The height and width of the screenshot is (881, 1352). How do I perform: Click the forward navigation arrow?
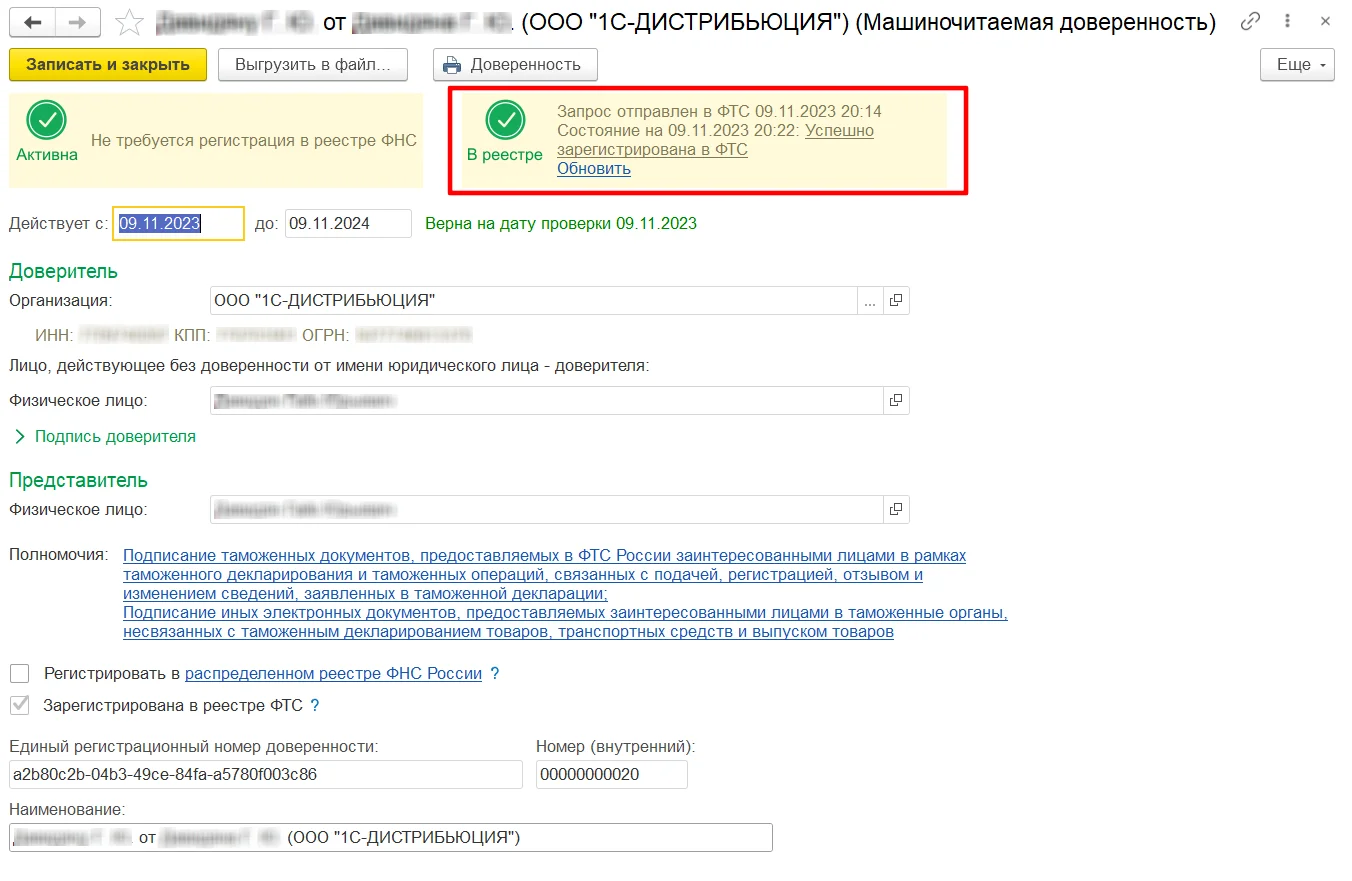point(78,22)
